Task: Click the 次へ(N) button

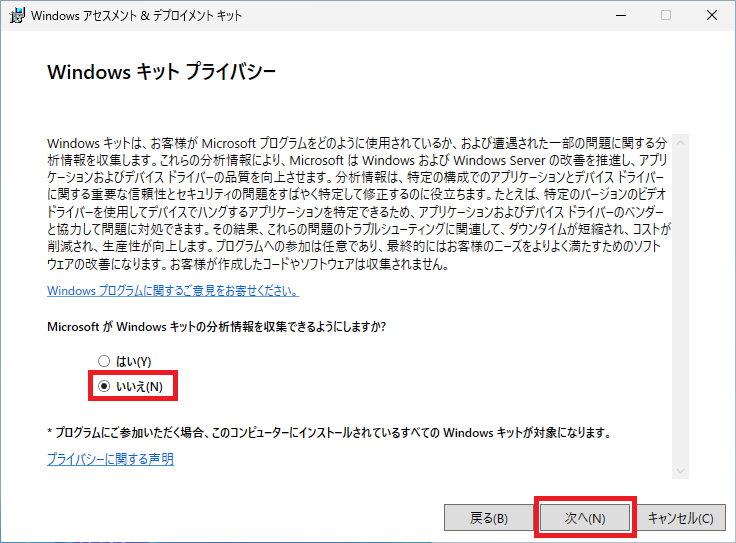Action: click(x=584, y=518)
